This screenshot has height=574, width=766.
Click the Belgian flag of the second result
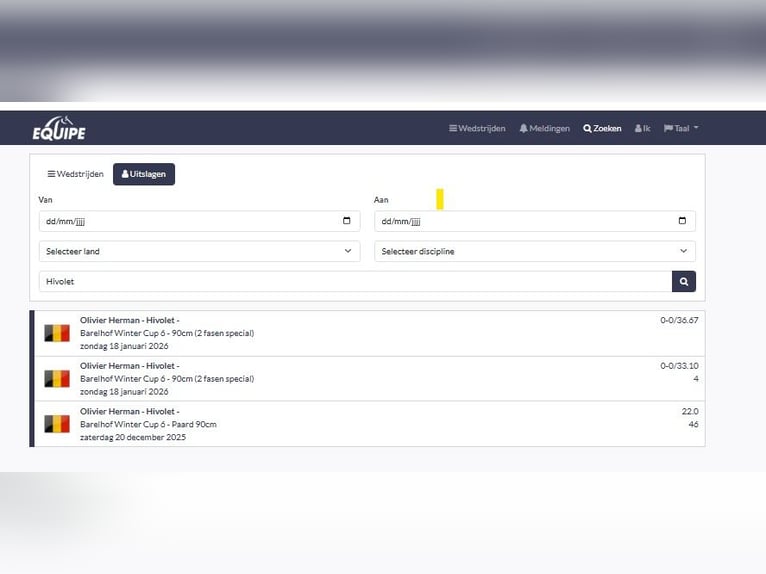(57, 379)
